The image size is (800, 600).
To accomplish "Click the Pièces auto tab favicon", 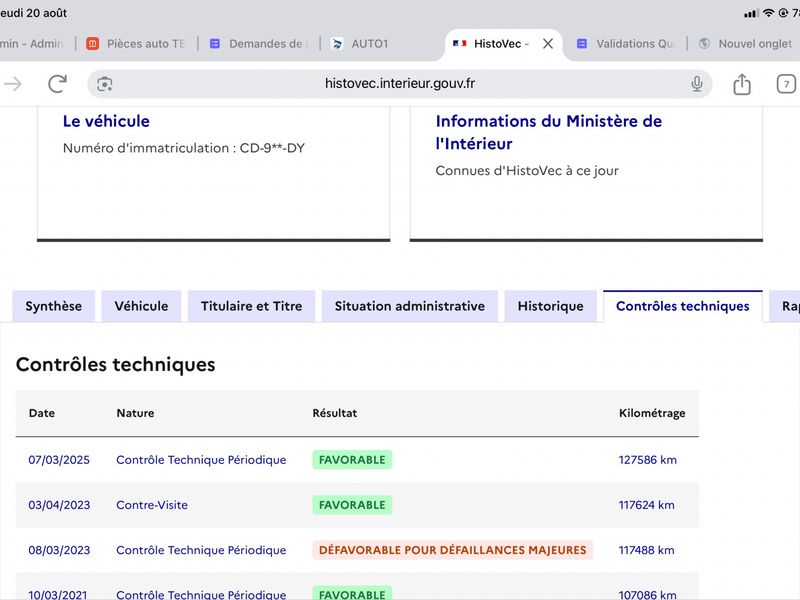I will tap(92, 44).
